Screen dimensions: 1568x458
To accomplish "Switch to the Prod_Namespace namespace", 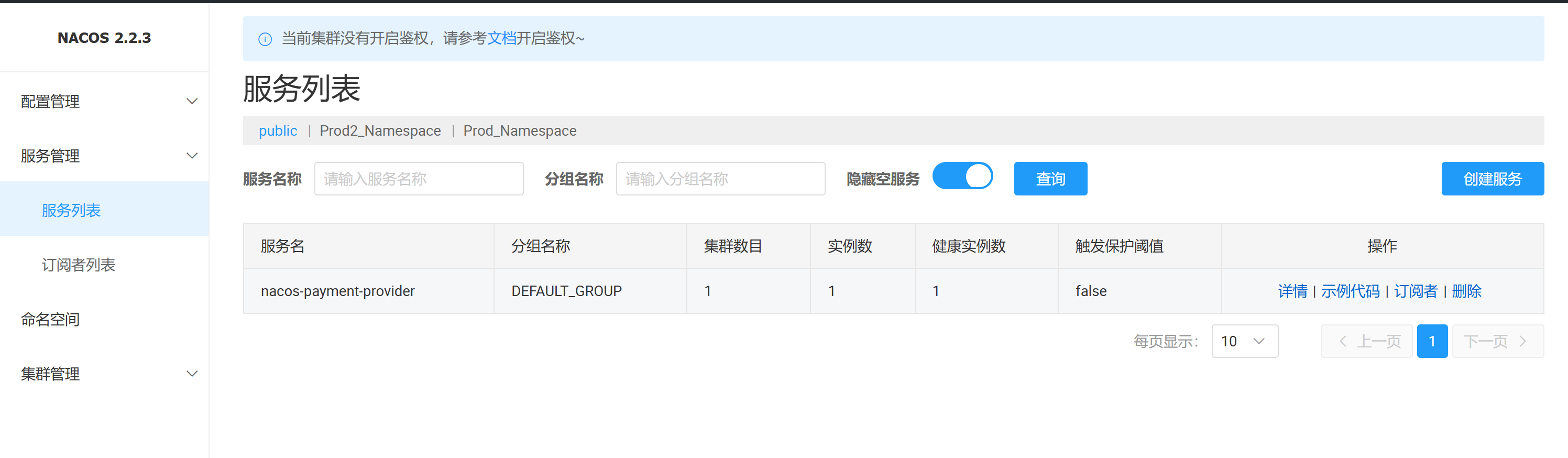I will click(x=519, y=131).
